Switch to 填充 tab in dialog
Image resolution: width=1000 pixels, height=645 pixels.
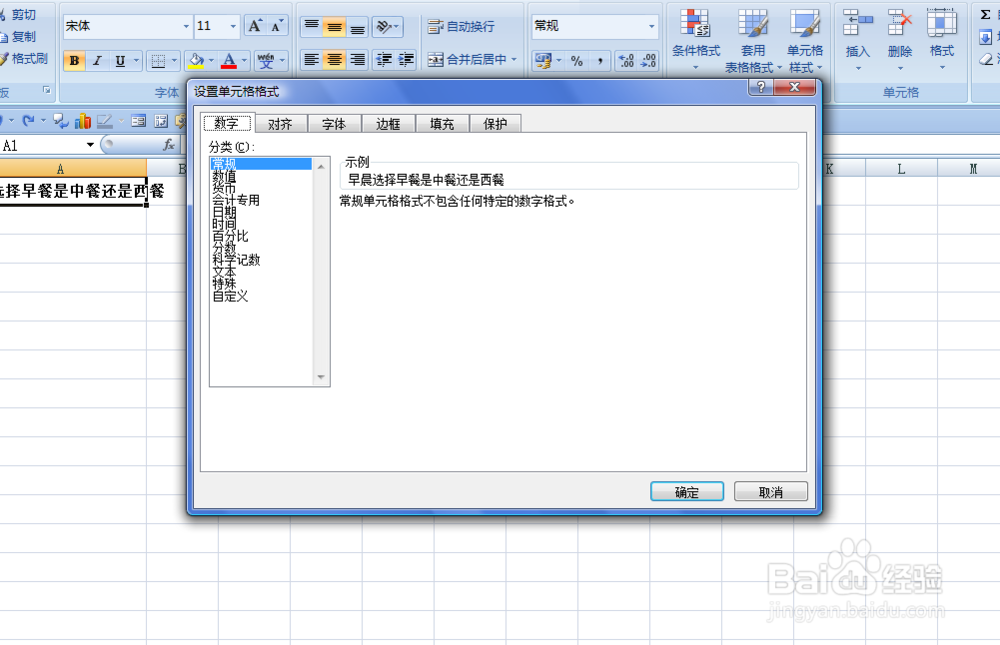442,124
